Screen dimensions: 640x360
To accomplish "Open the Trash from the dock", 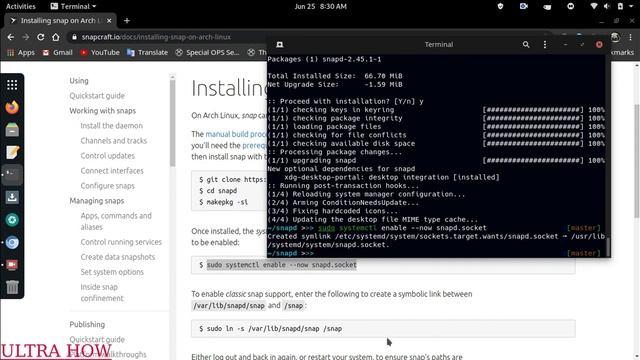I will [12, 287].
